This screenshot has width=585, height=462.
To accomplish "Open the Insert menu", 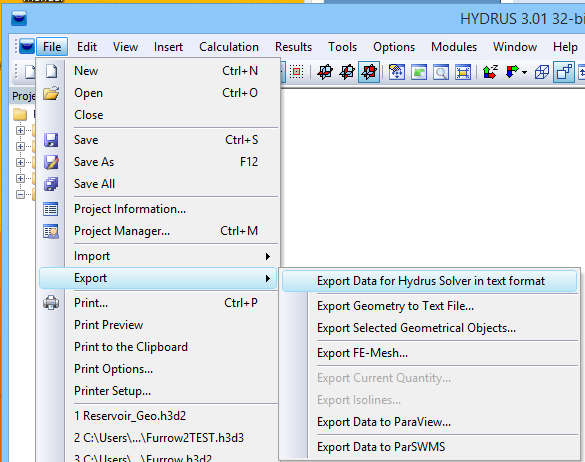I will click(168, 47).
